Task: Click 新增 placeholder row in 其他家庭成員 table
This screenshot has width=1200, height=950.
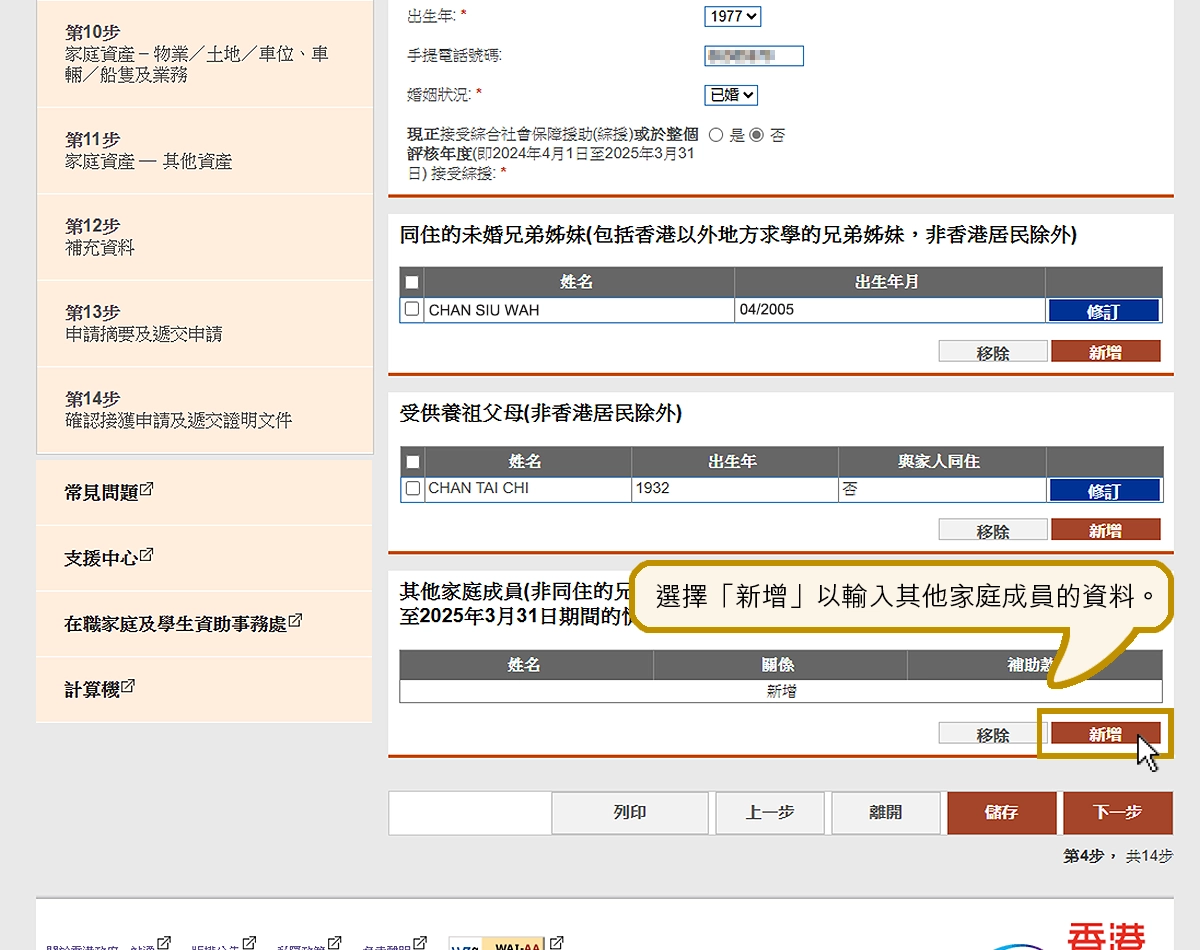Action: [781, 691]
